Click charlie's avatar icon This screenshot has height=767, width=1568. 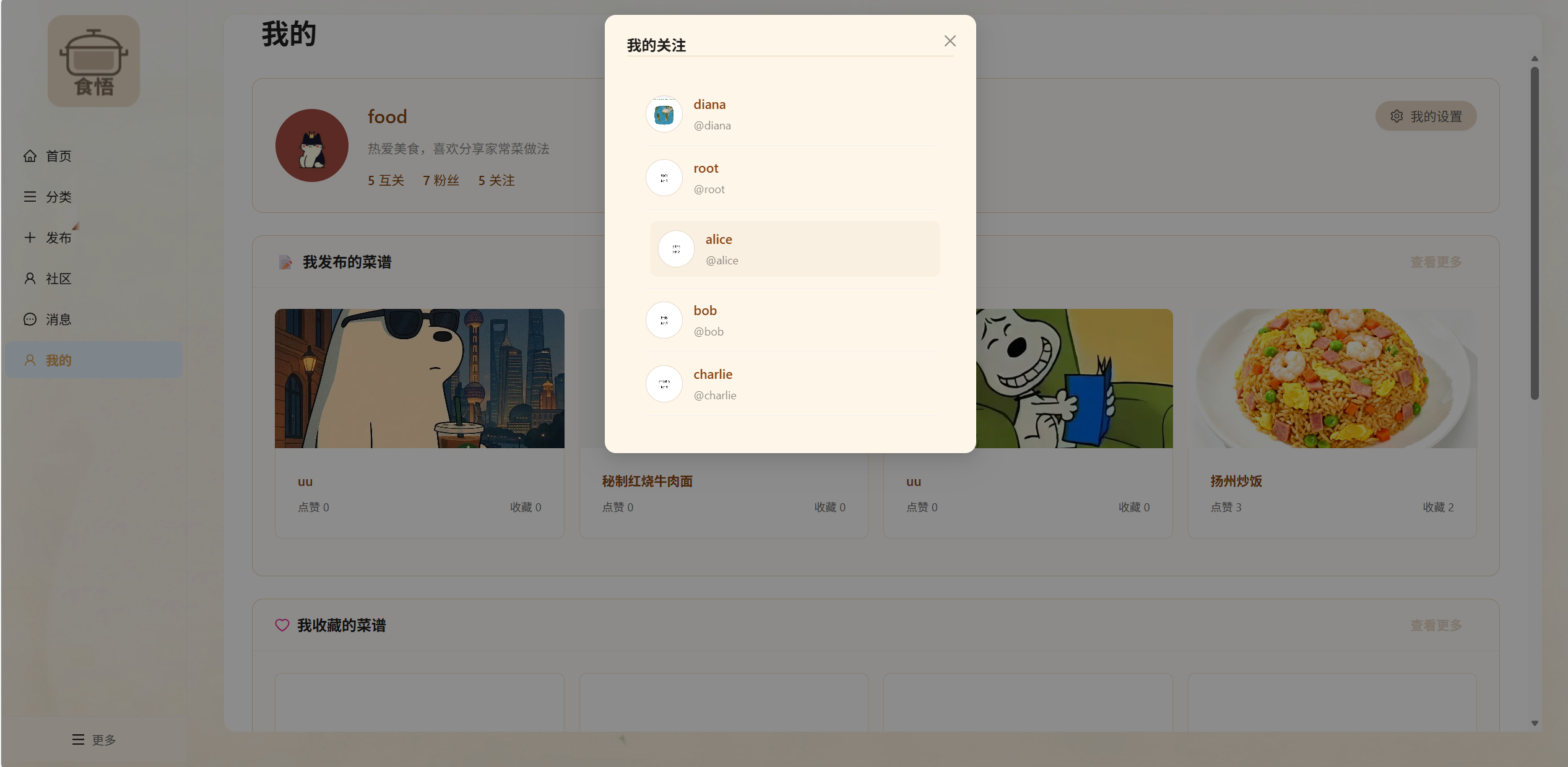click(664, 384)
